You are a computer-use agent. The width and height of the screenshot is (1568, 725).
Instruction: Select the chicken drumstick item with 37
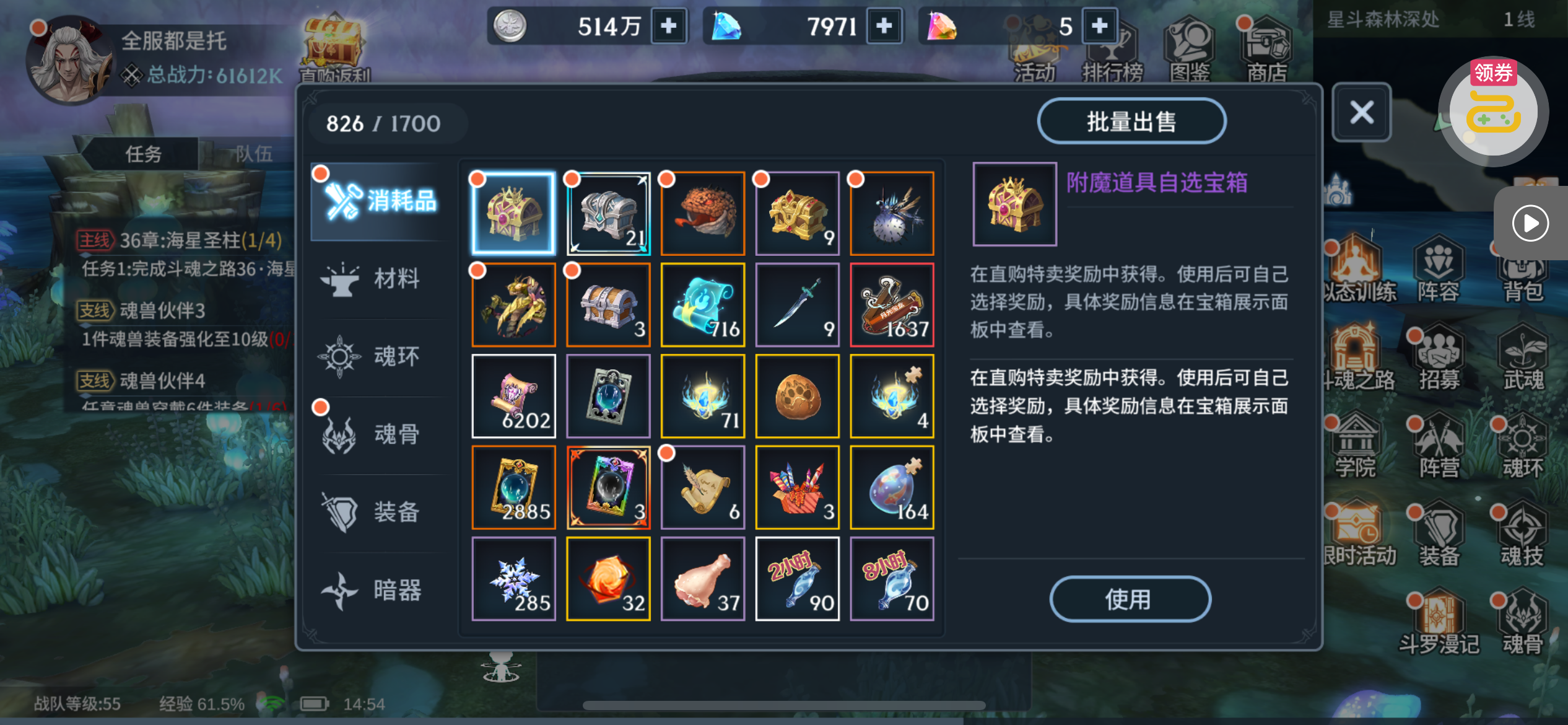[703, 579]
